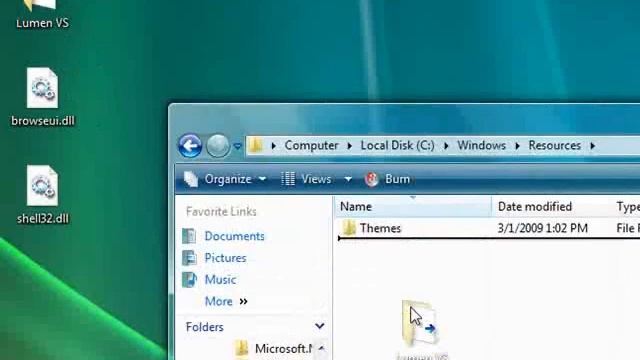Image resolution: width=640 pixels, height=360 pixels.
Task: Open the Views dropdown arrow
Action: tap(348, 179)
